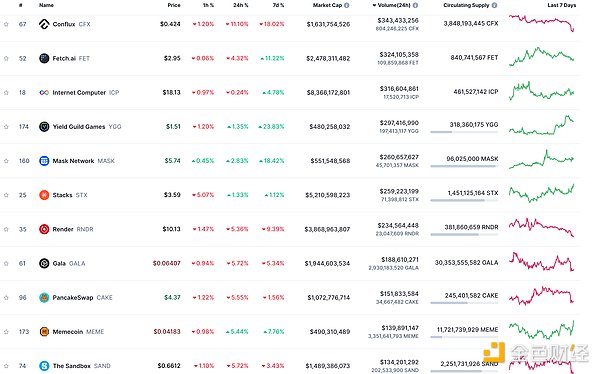The image size is (600, 374).
Task: Open The Sandbox SAND coin page
Action: point(81,366)
